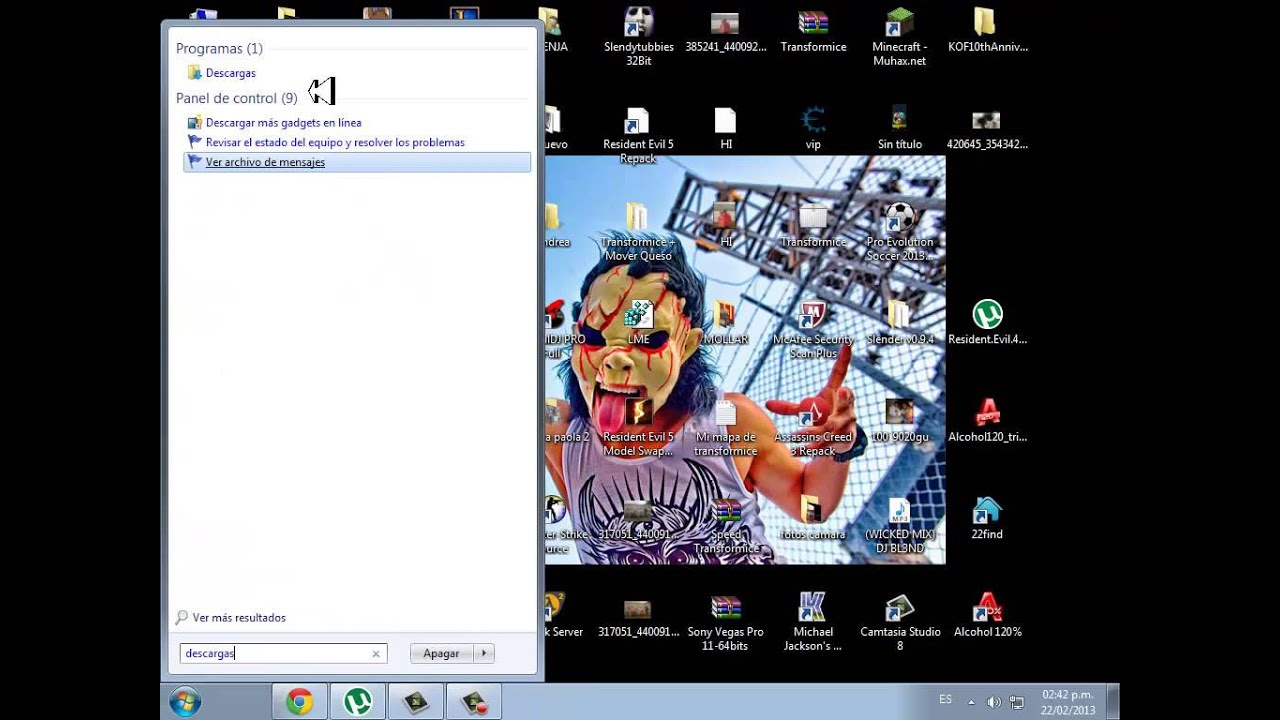Open Google Chrome from the taskbar
This screenshot has height=720, width=1280.
click(299, 702)
